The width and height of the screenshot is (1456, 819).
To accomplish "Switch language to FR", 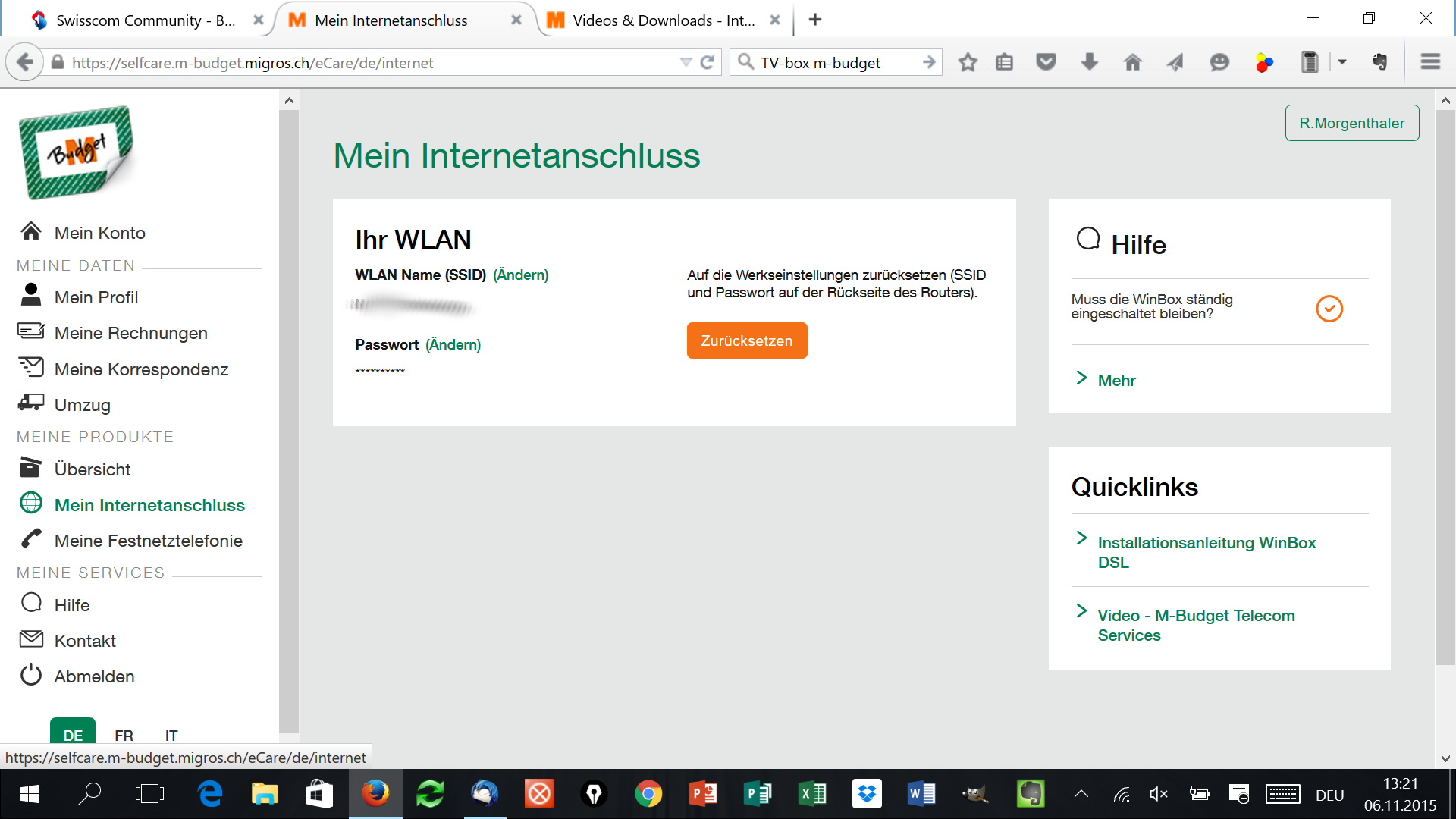I will tap(124, 735).
